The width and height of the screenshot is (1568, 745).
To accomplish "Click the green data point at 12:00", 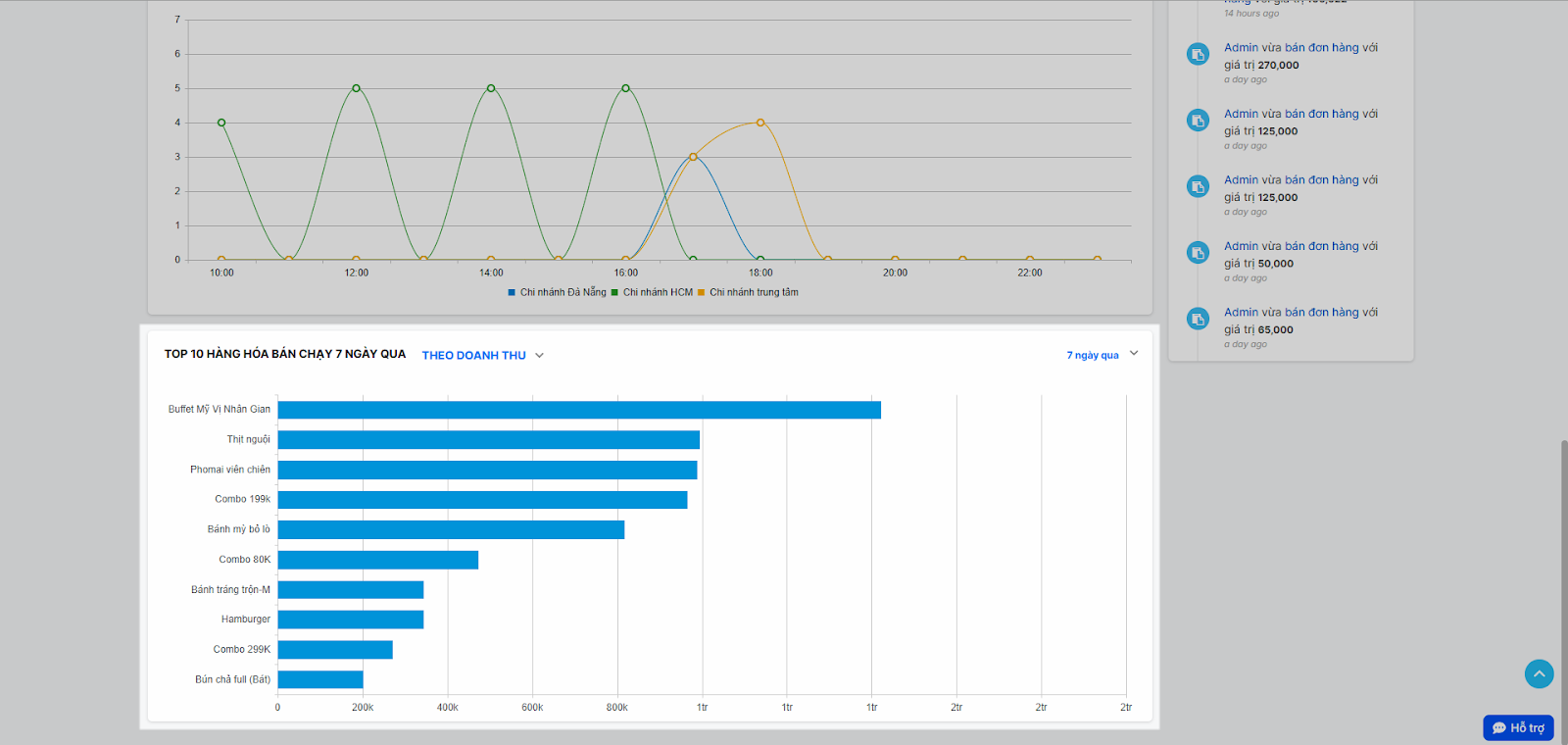I will pos(356,88).
